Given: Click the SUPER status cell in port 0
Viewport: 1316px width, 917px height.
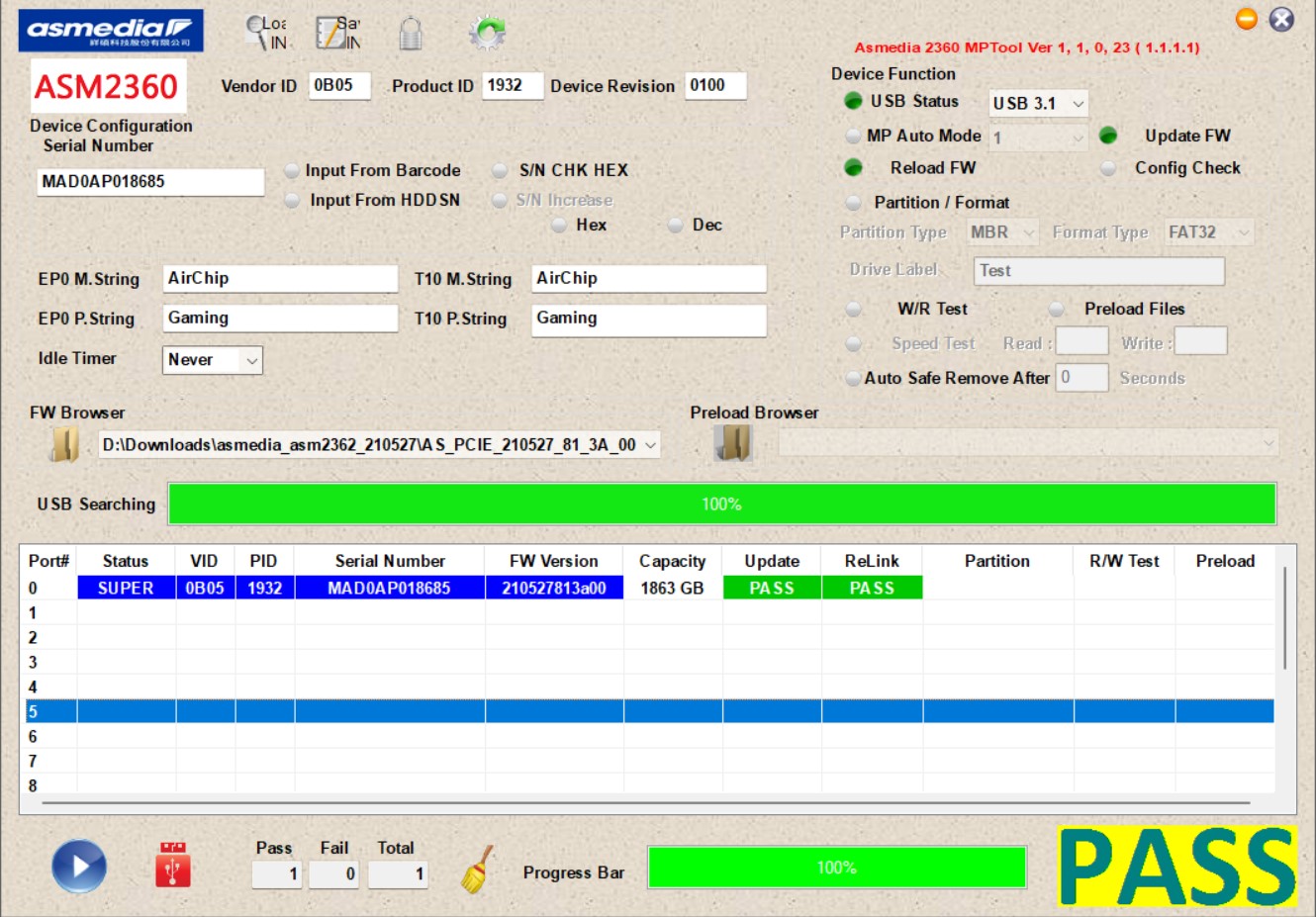Looking at the screenshot, I should [126, 588].
